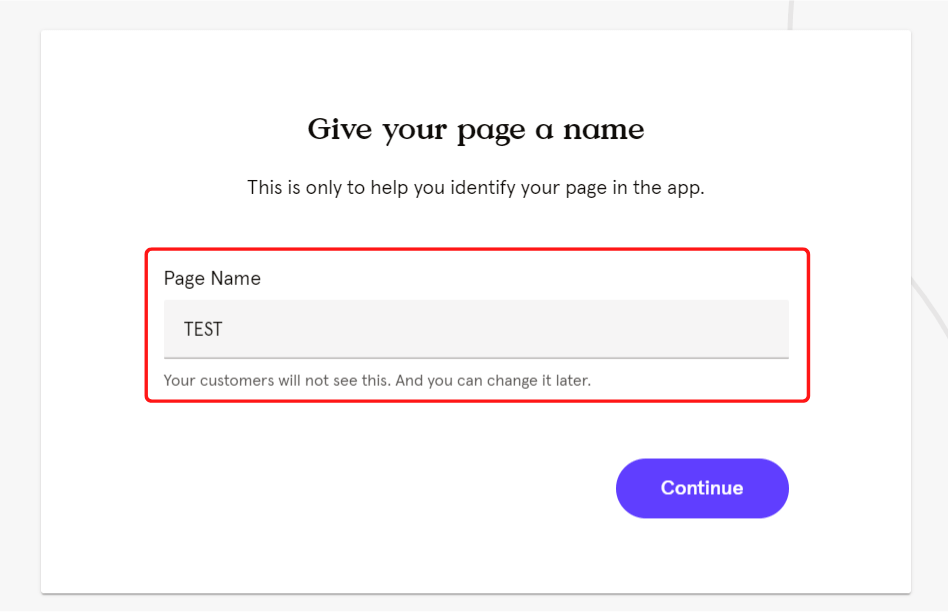Click the underline border of the Page Name field

pyautogui.click(x=476, y=358)
